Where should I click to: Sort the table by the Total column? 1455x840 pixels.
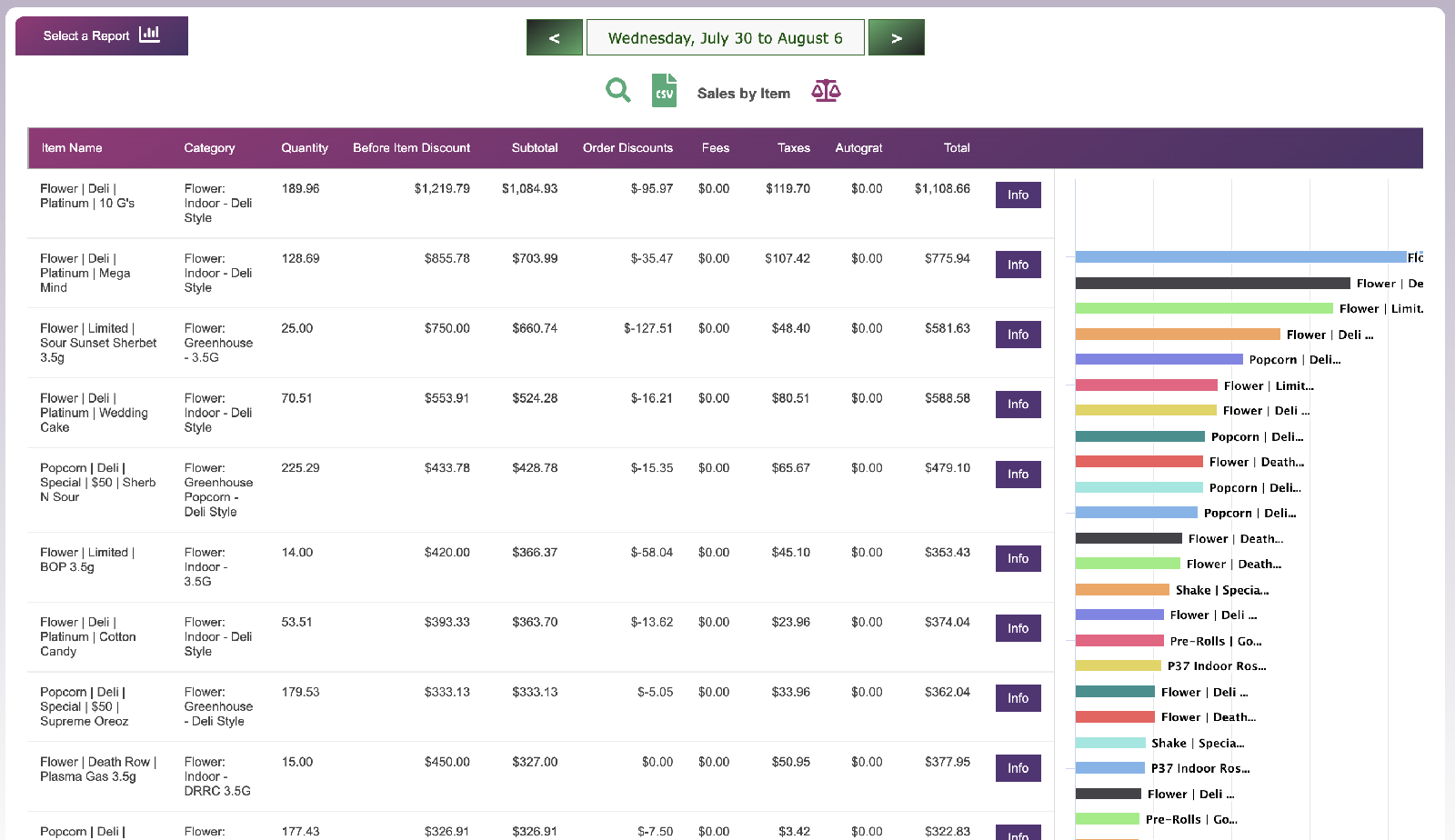click(957, 147)
